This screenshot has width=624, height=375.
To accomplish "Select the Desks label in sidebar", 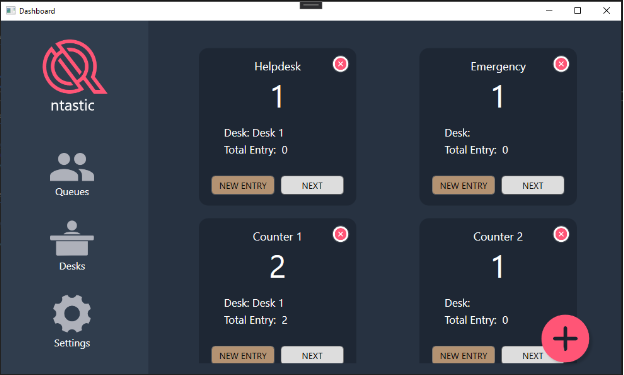I will pyautogui.click(x=72, y=266).
